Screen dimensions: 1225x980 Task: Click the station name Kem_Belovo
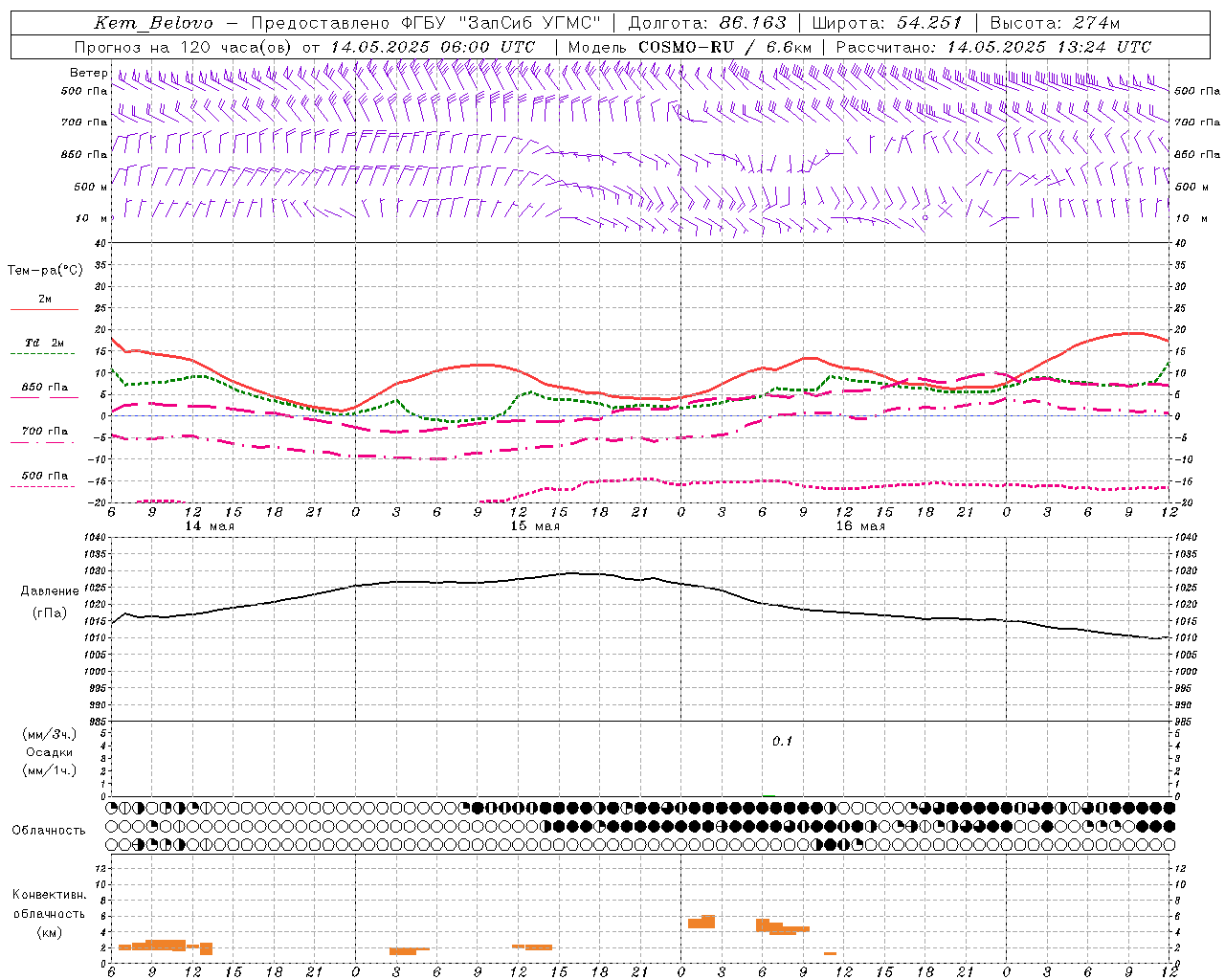154,23
